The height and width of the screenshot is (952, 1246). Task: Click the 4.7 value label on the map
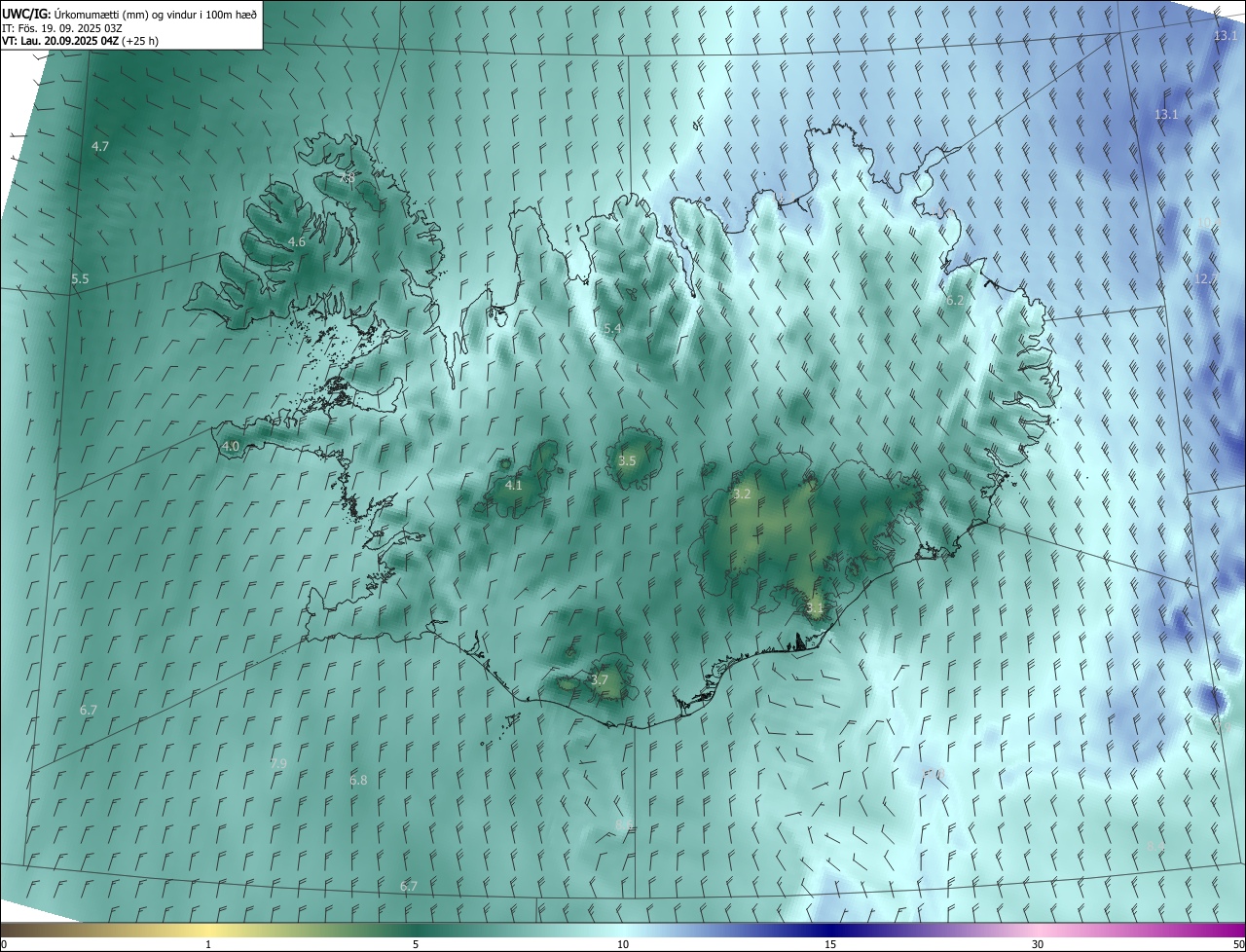[x=100, y=146]
